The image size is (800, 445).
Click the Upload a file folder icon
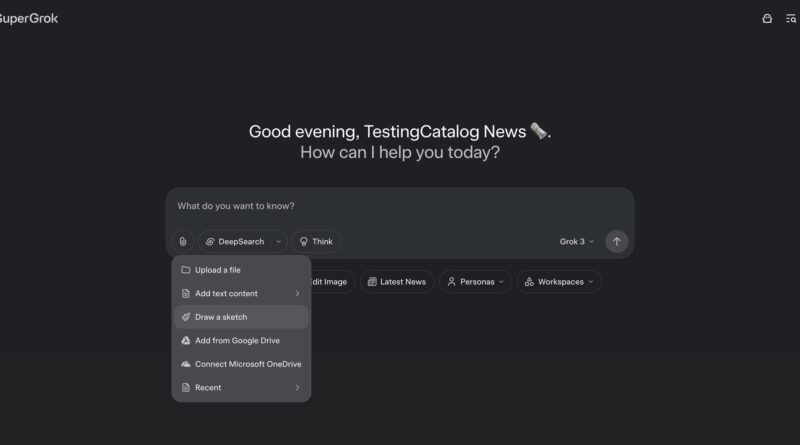pos(186,270)
